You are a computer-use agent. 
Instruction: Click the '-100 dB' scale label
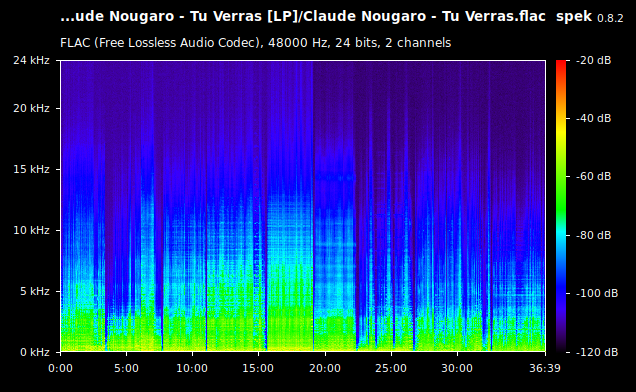597,293
